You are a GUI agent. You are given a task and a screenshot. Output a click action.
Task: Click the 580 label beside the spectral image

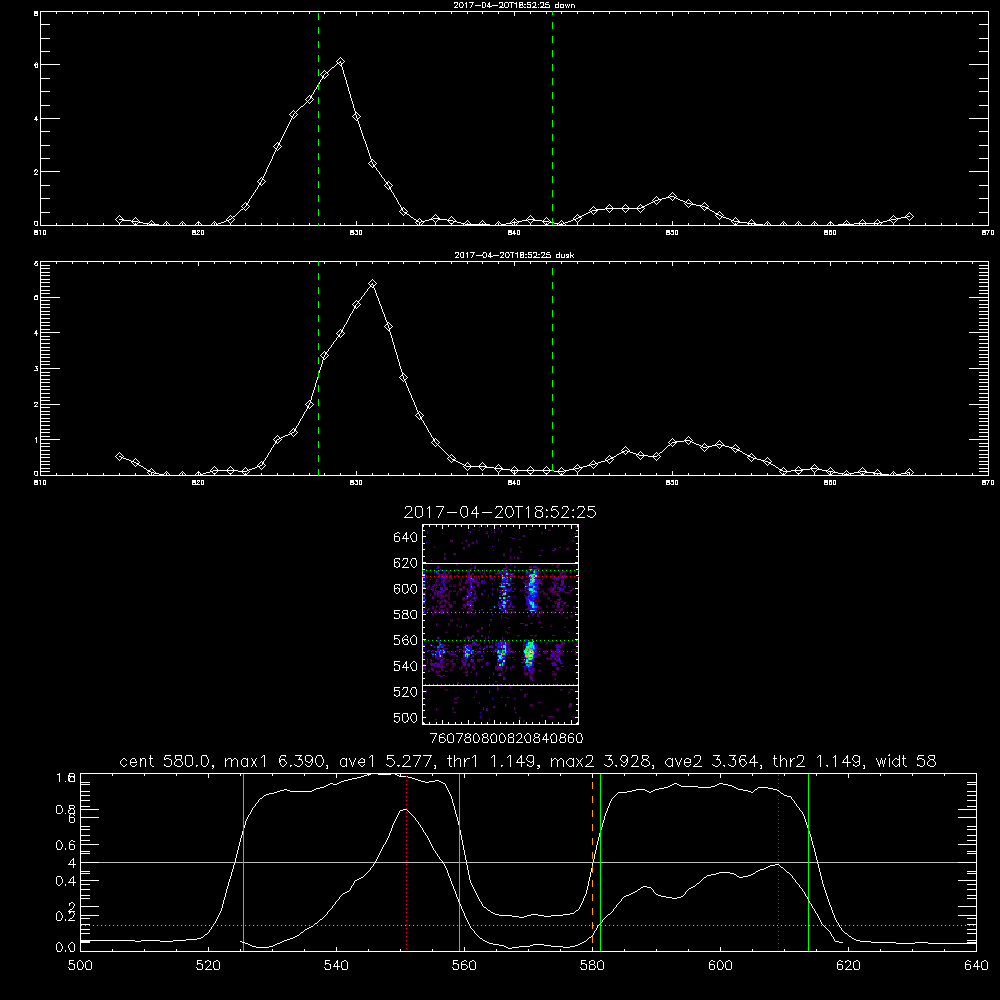tap(405, 615)
